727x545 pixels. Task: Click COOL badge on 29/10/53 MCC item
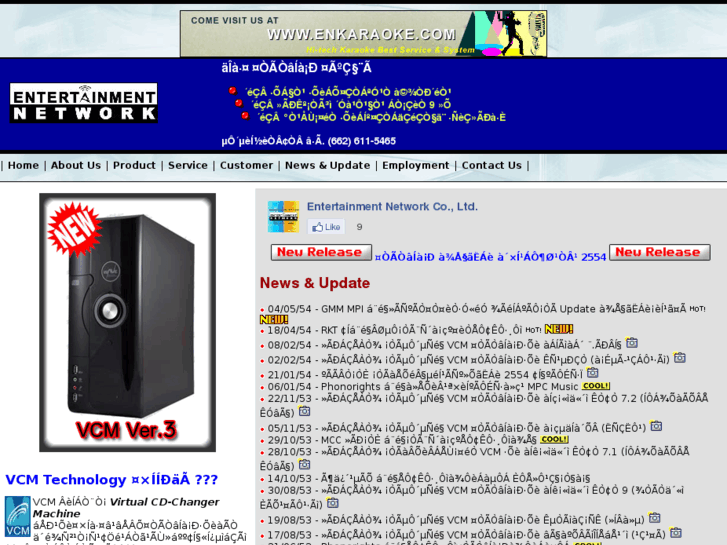[555, 439]
